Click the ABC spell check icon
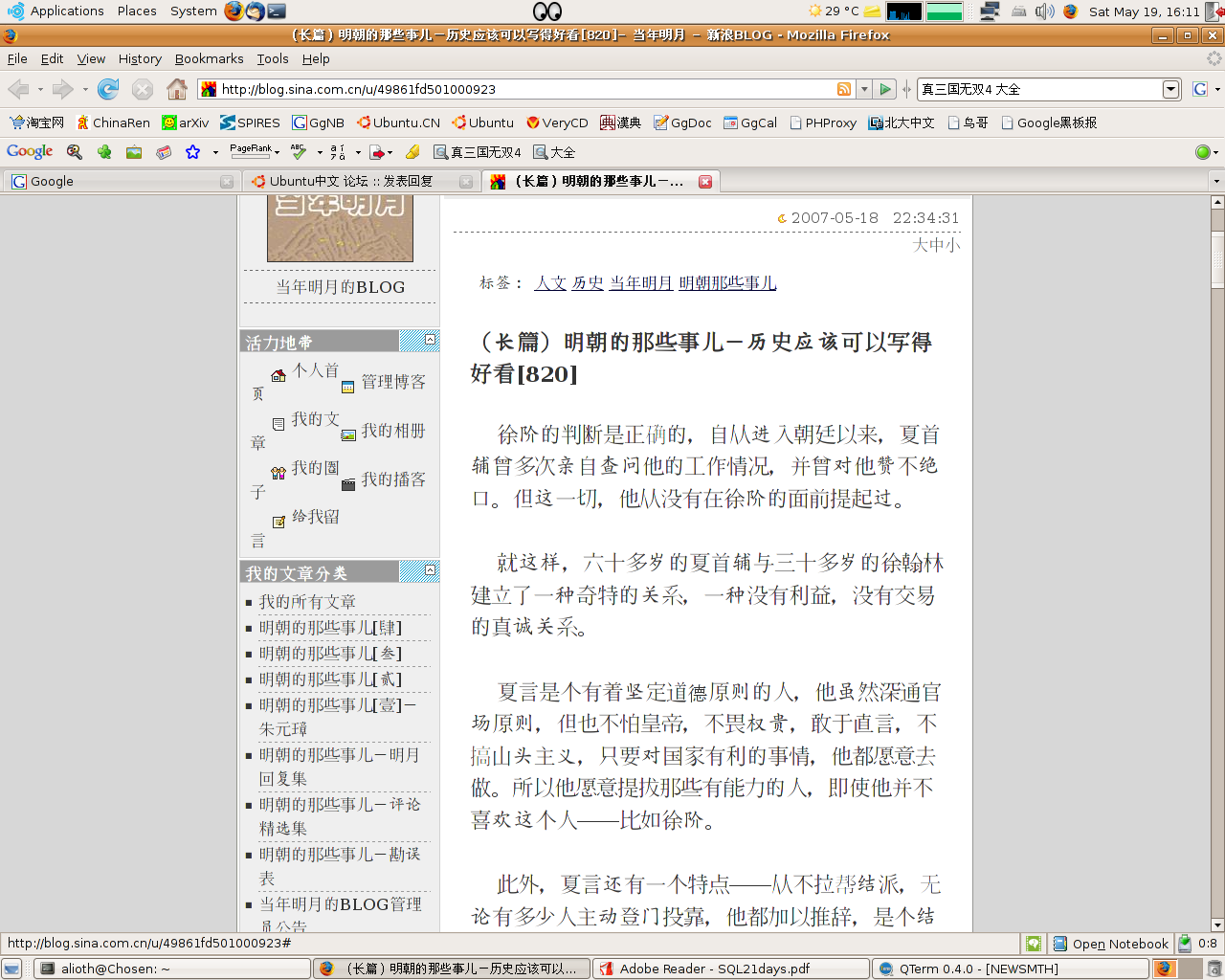 click(299, 151)
